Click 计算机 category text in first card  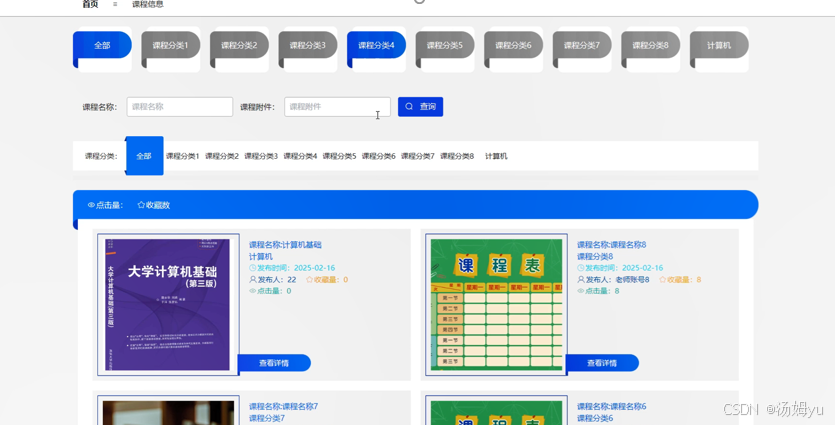261,257
